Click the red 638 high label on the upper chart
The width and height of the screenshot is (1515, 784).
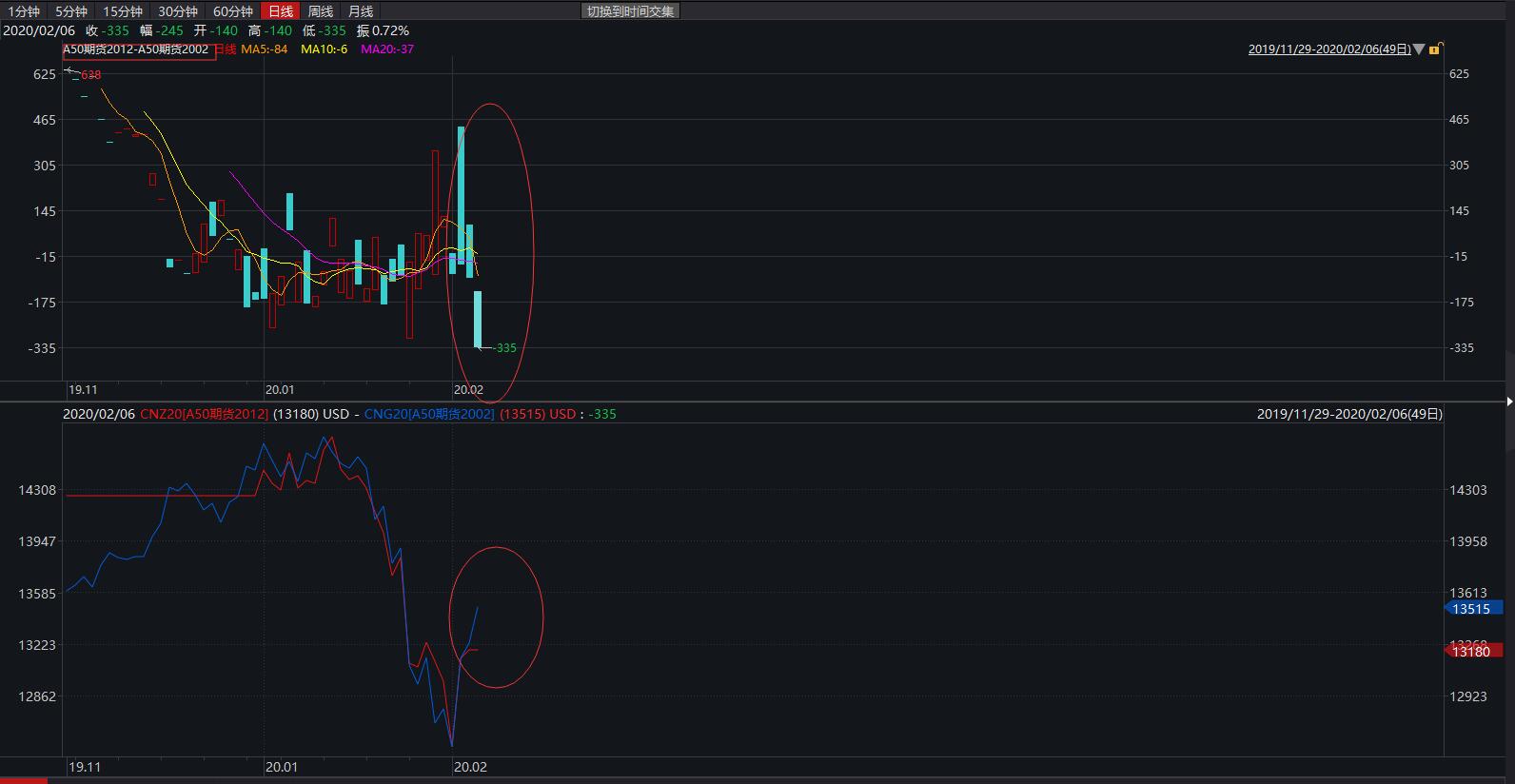click(x=90, y=74)
